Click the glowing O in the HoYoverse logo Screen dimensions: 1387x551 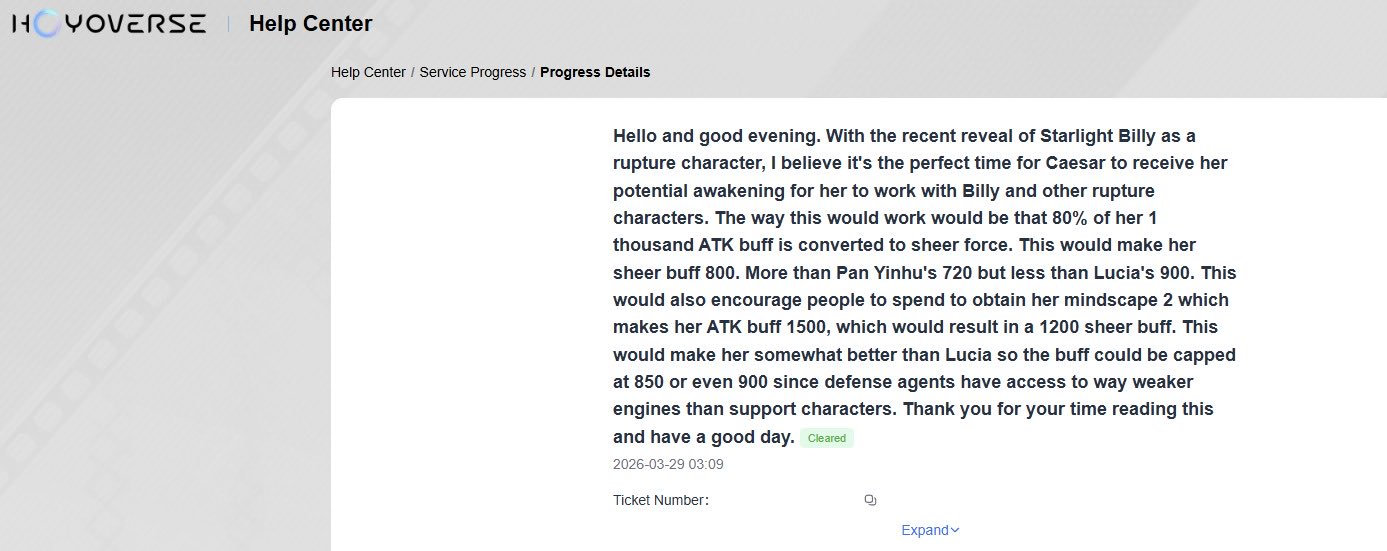pyautogui.click(x=47, y=24)
